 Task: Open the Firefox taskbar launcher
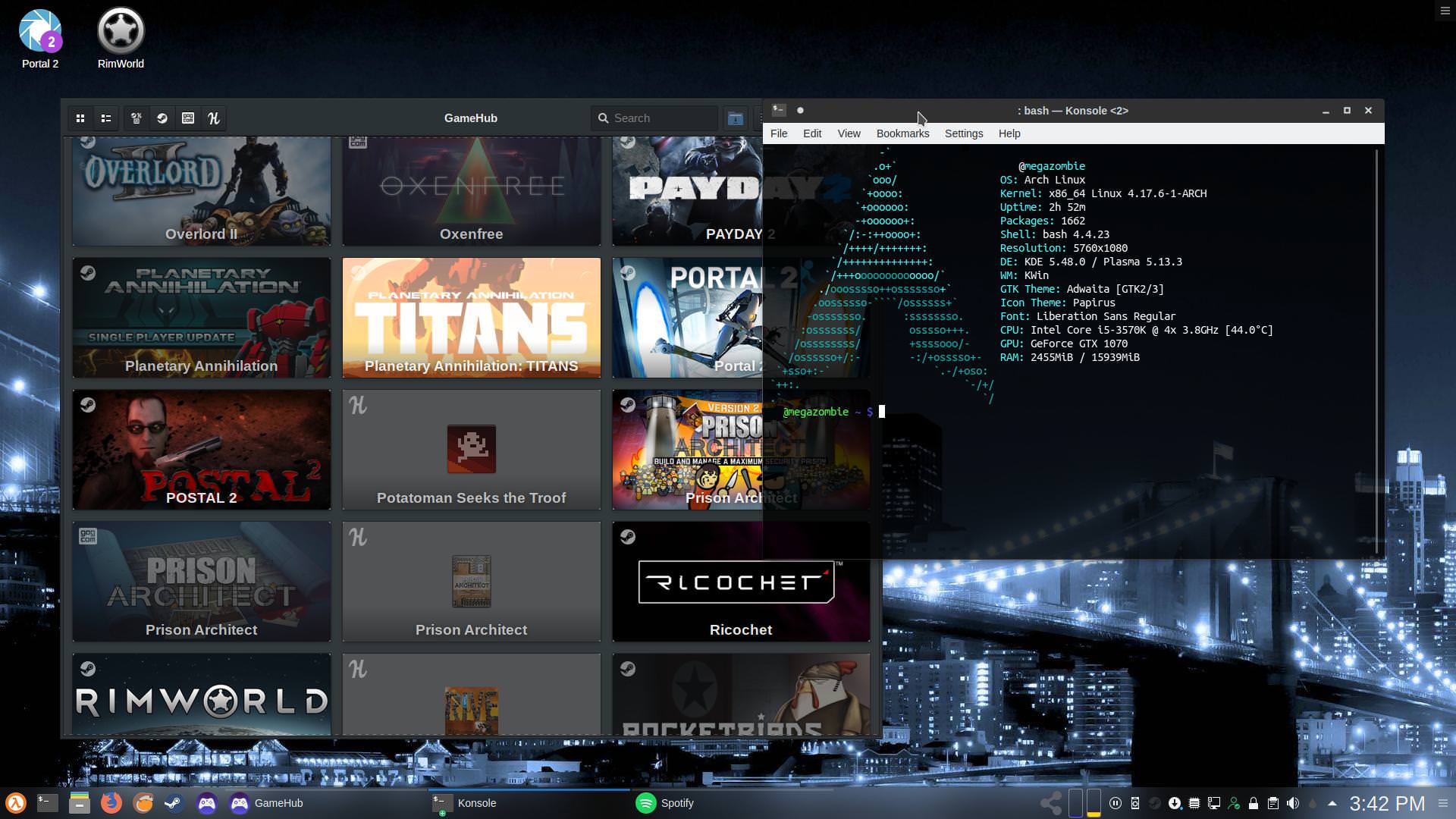(111, 803)
